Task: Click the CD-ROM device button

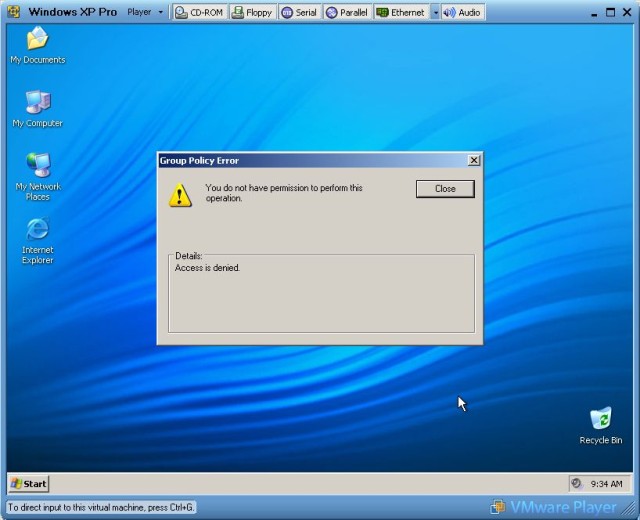Action: (x=199, y=13)
